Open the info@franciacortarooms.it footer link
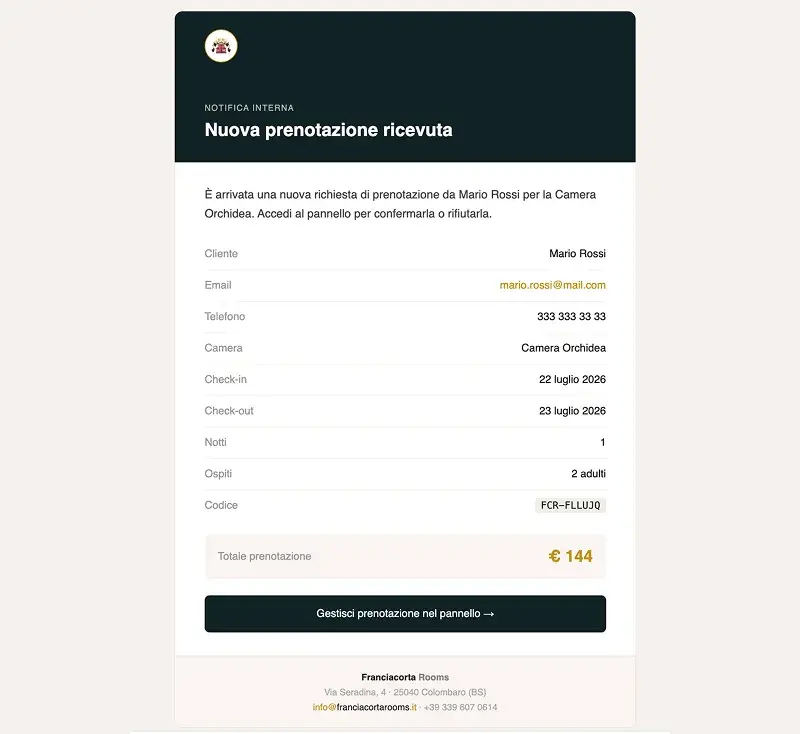Screen dimensions: 800x734 click(x=364, y=707)
